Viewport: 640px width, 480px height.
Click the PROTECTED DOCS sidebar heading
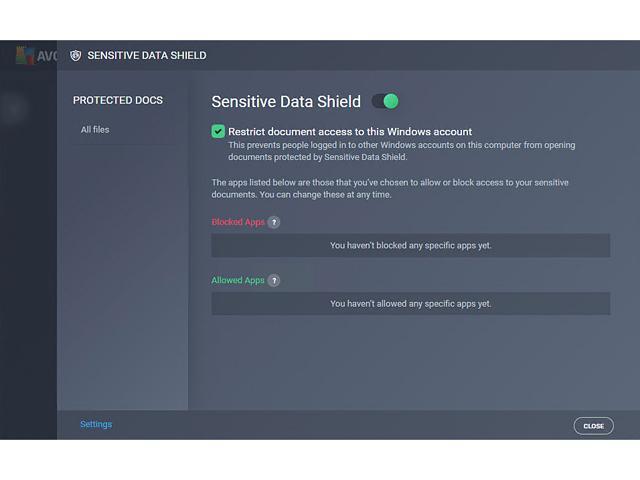118,100
